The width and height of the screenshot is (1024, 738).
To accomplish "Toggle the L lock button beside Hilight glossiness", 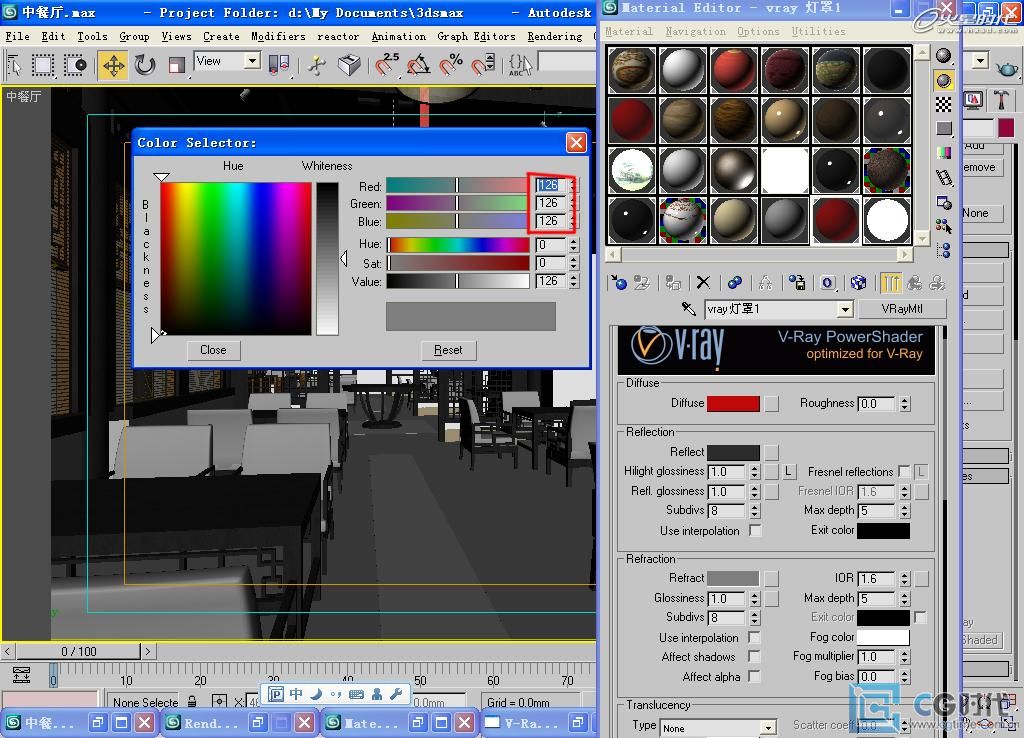I will click(788, 471).
